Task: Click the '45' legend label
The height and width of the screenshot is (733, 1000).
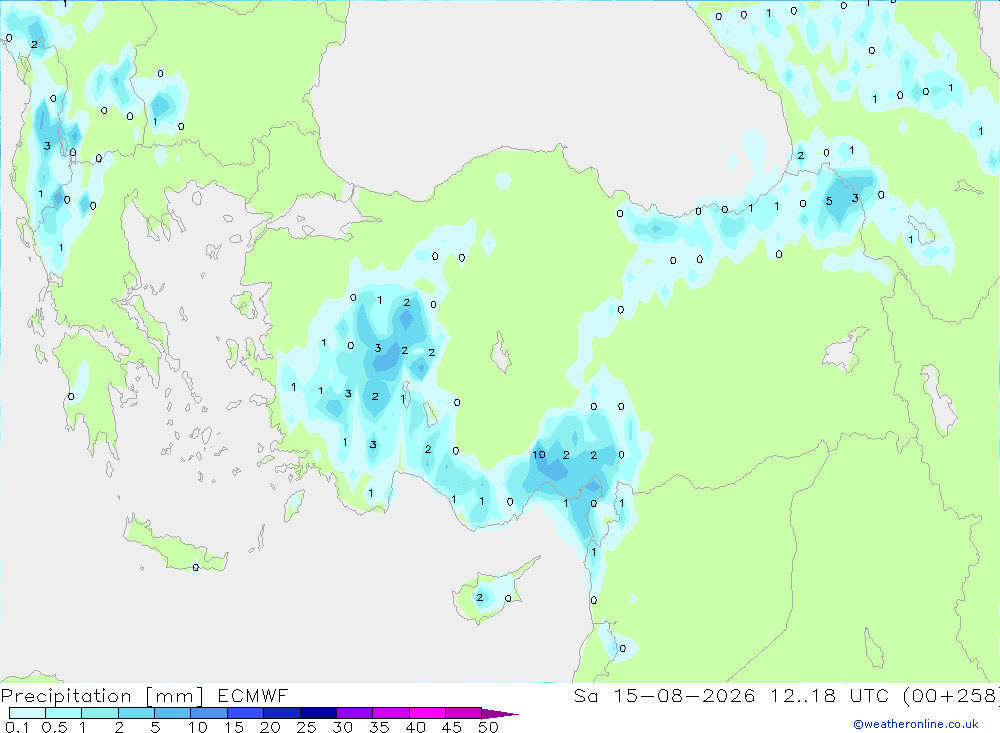Action: pyautogui.click(x=452, y=727)
